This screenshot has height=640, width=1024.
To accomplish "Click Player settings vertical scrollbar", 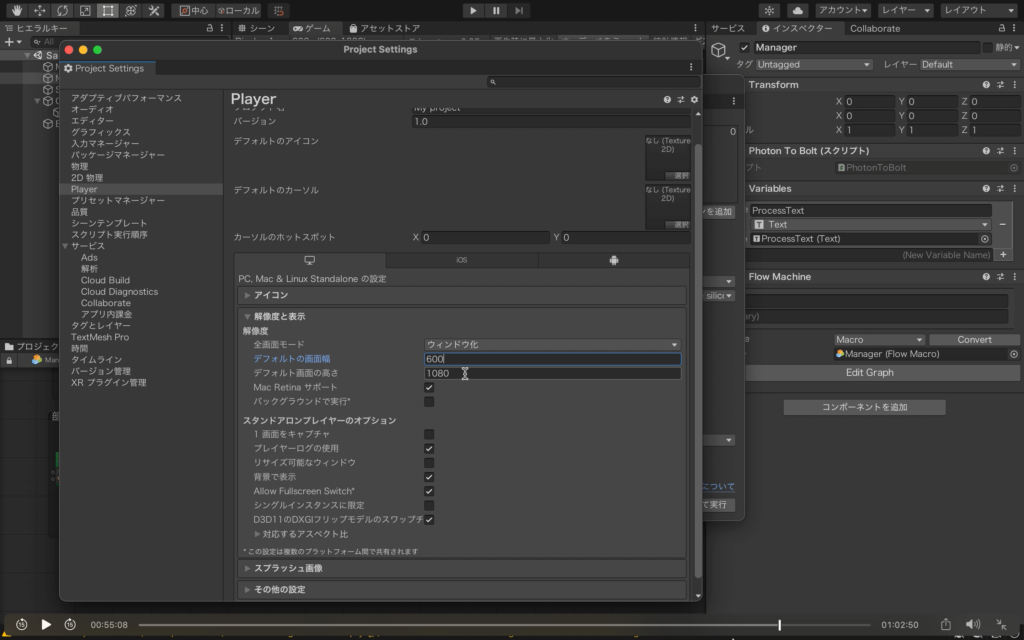I will [x=698, y=359].
